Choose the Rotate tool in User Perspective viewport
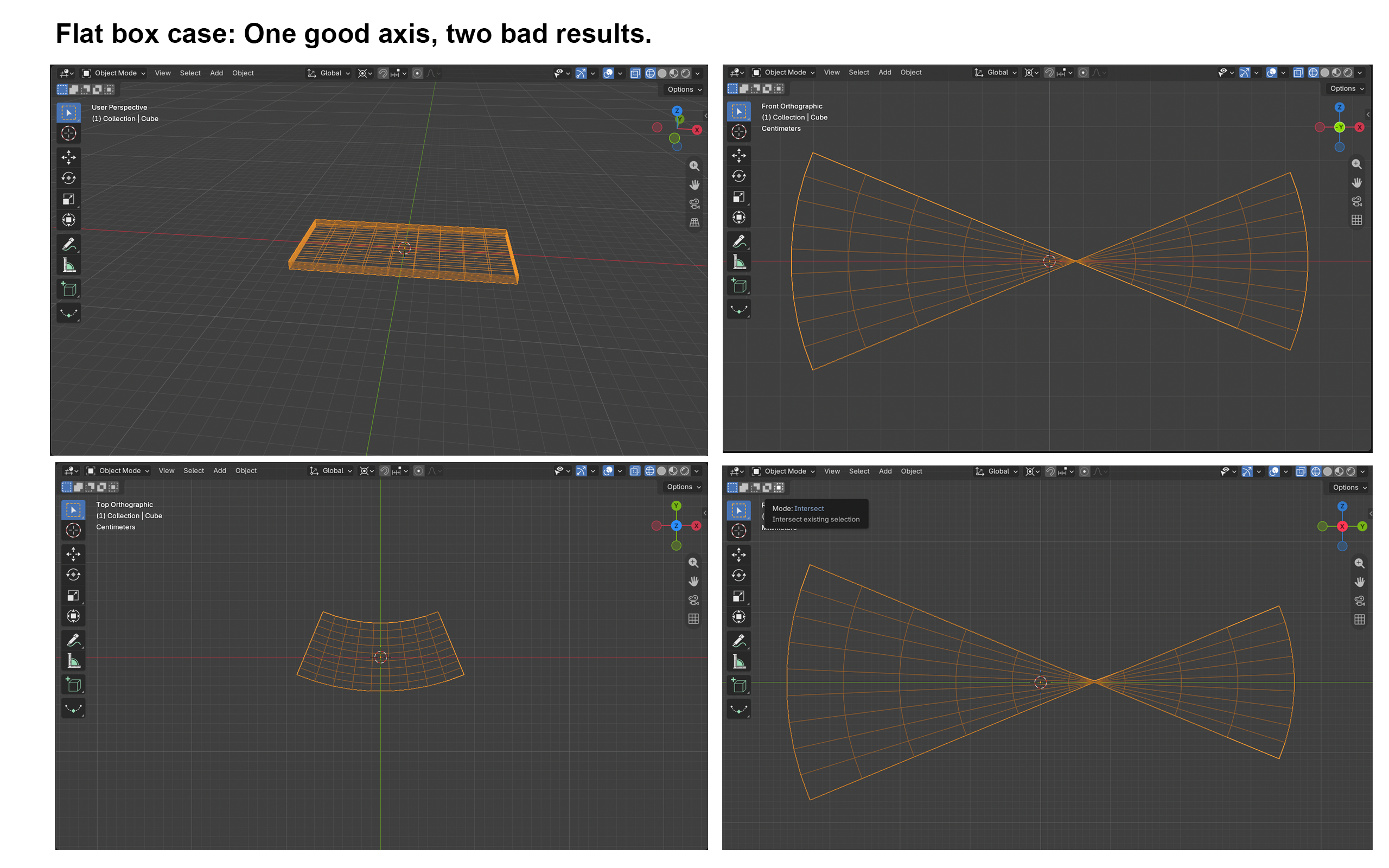 coord(69,178)
